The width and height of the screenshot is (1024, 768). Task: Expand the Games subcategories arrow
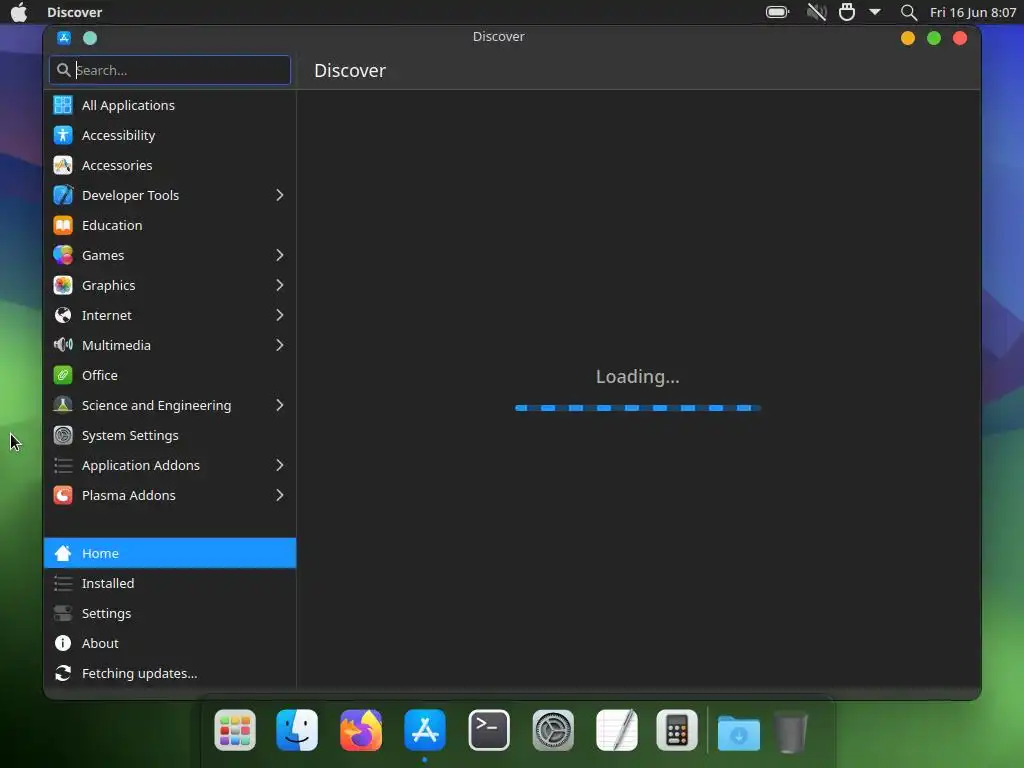280,255
